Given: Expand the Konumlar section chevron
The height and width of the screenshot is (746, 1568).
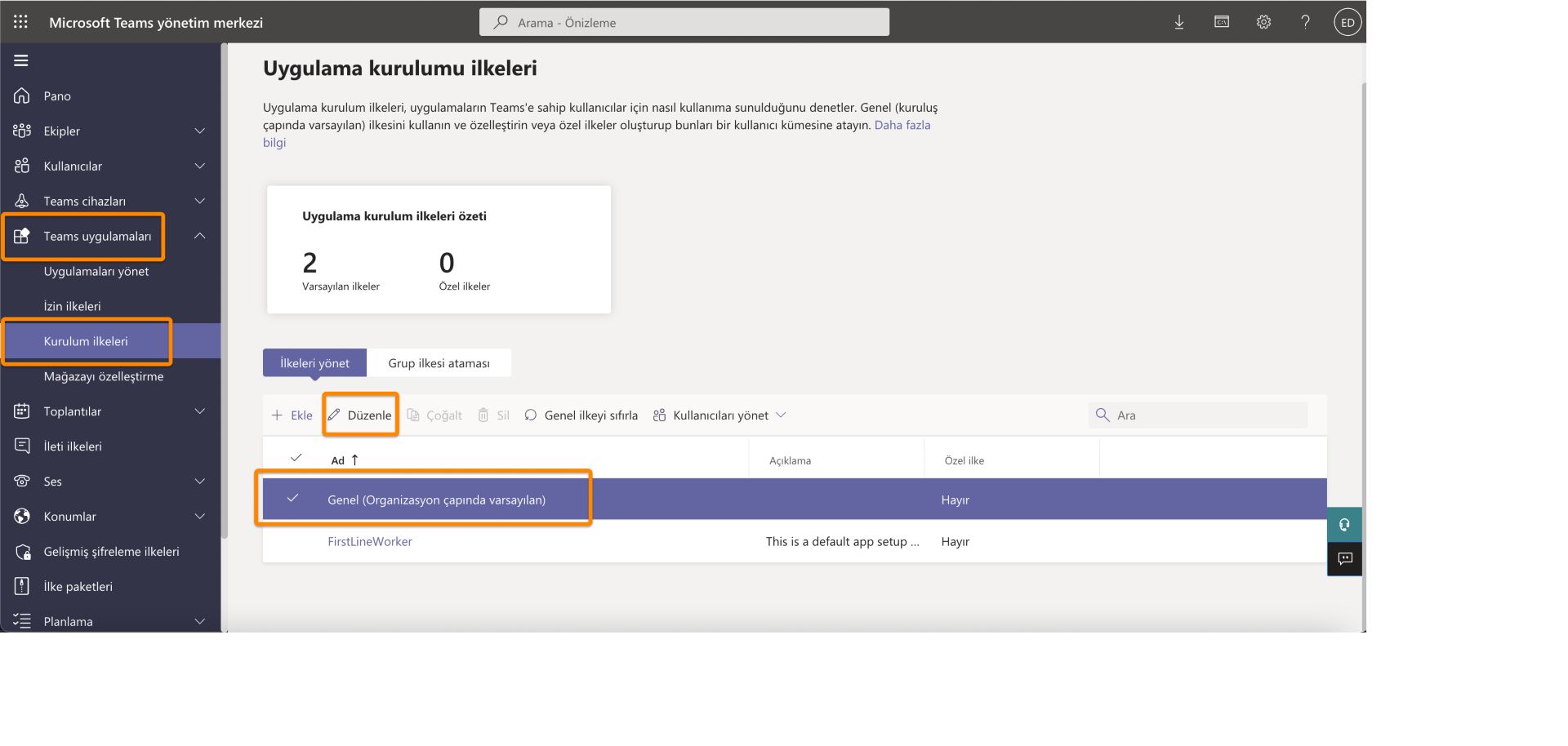Looking at the screenshot, I should click(200, 517).
